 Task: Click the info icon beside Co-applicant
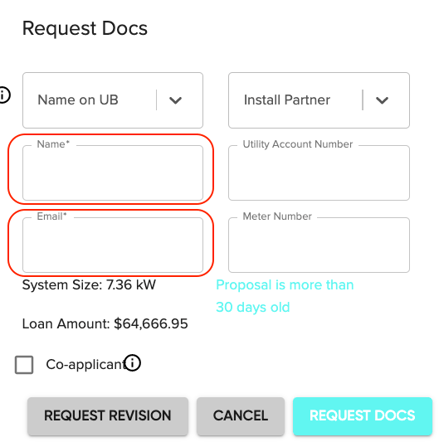[132, 363]
